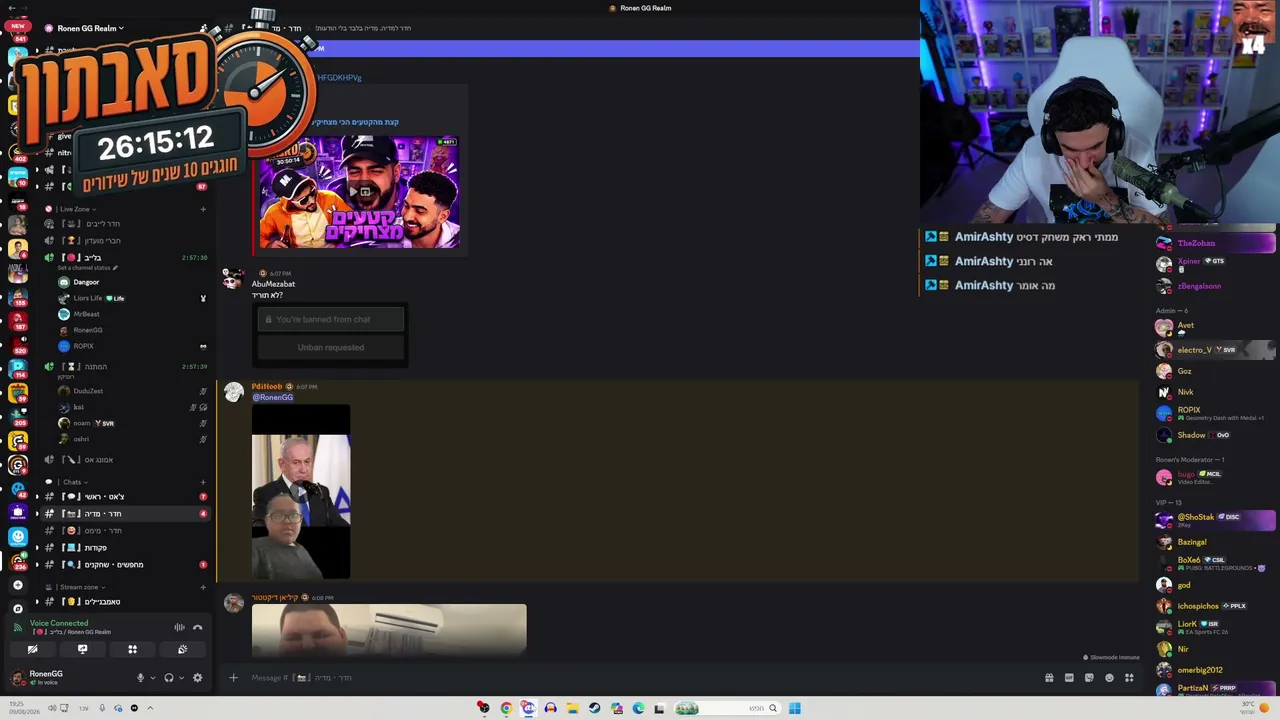Set a channel status for voice channel

coord(88,268)
